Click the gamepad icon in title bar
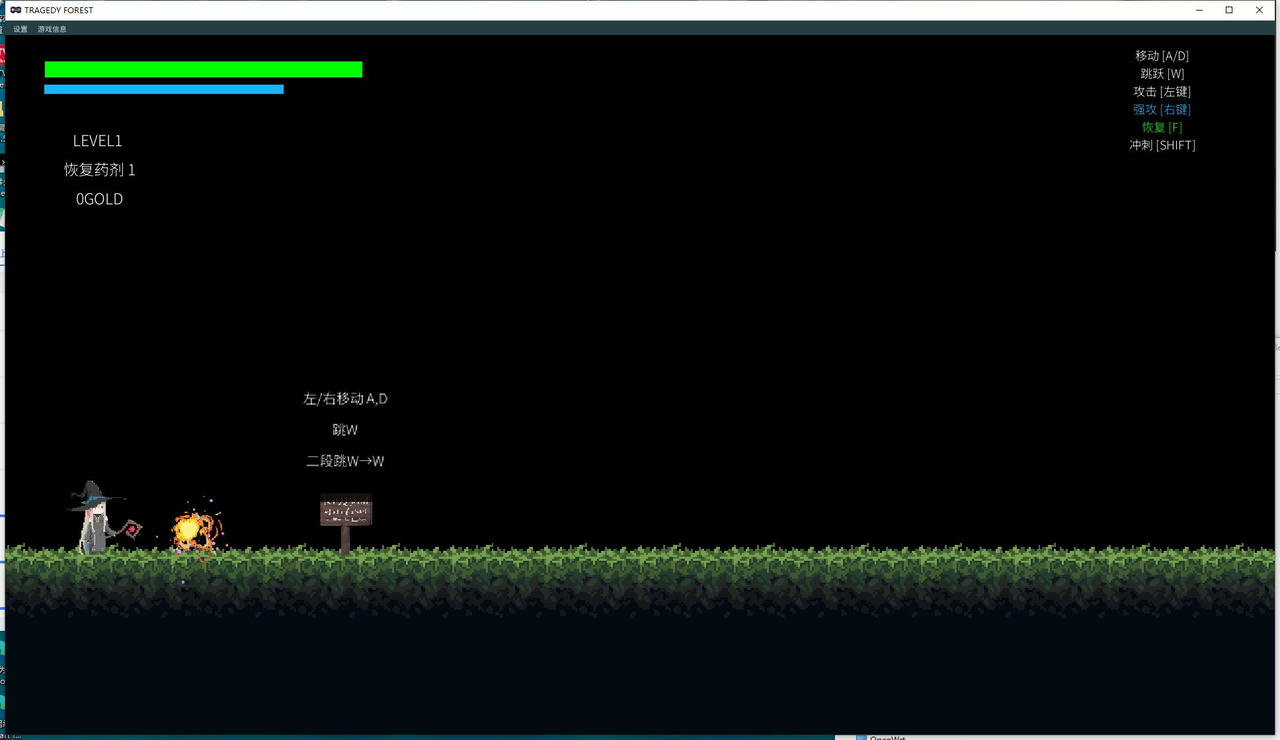This screenshot has height=740, width=1280. click(15, 10)
